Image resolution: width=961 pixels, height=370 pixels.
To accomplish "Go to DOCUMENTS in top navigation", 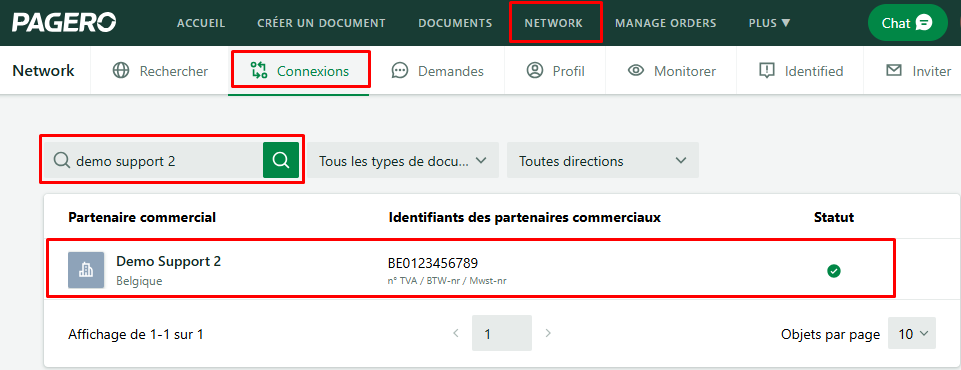I will click(x=455, y=23).
